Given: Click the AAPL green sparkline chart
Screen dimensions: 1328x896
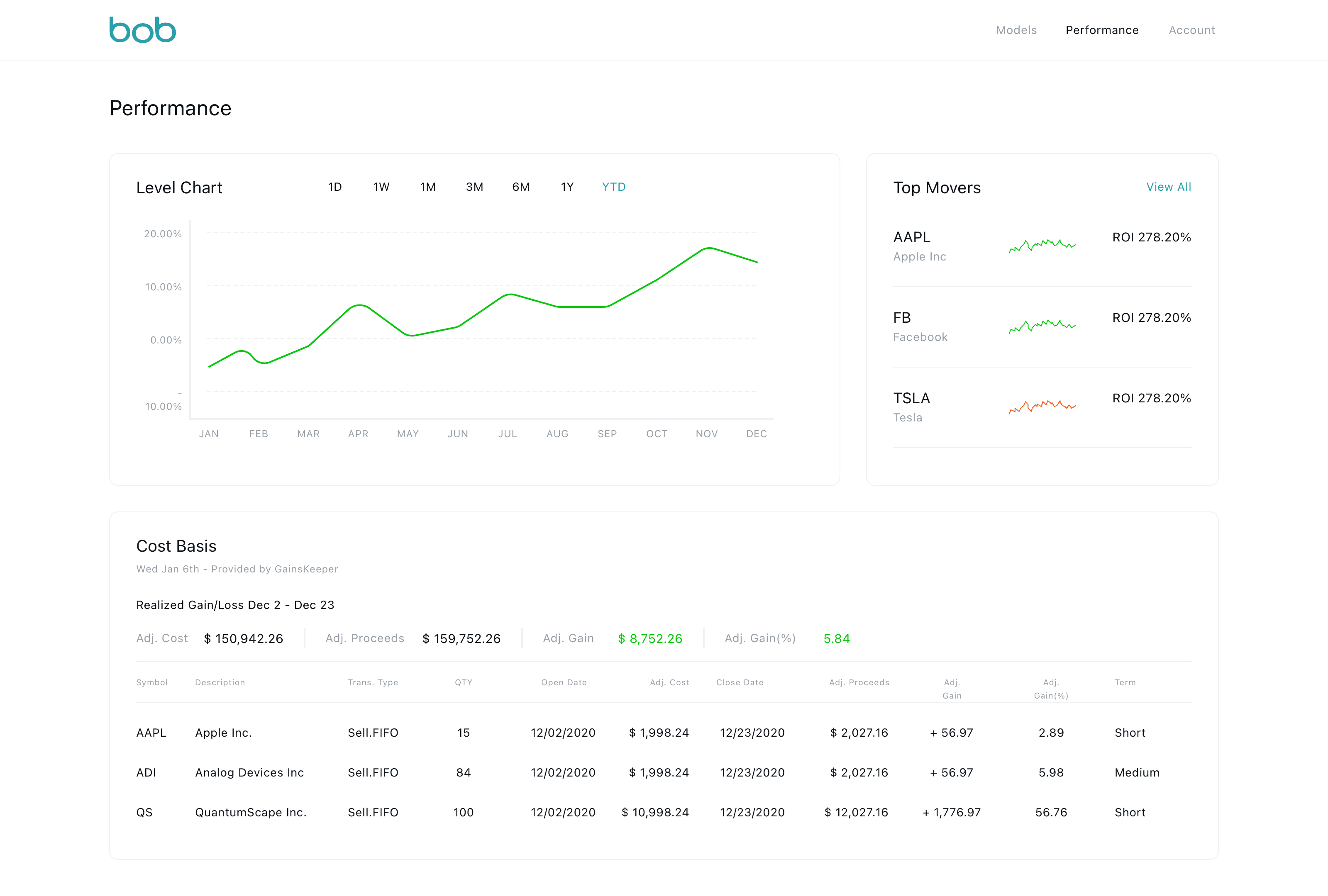Looking at the screenshot, I should (1042, 246).
